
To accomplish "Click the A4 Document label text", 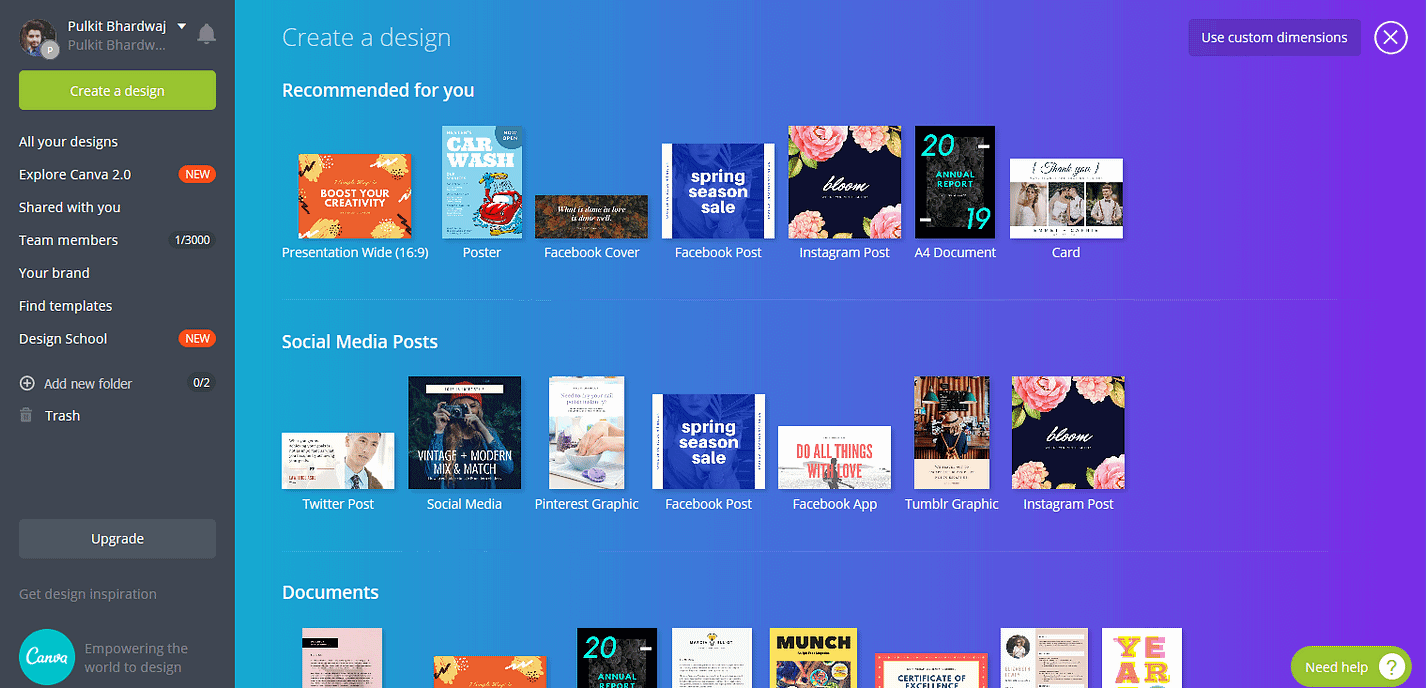I will tap(955, 253).
